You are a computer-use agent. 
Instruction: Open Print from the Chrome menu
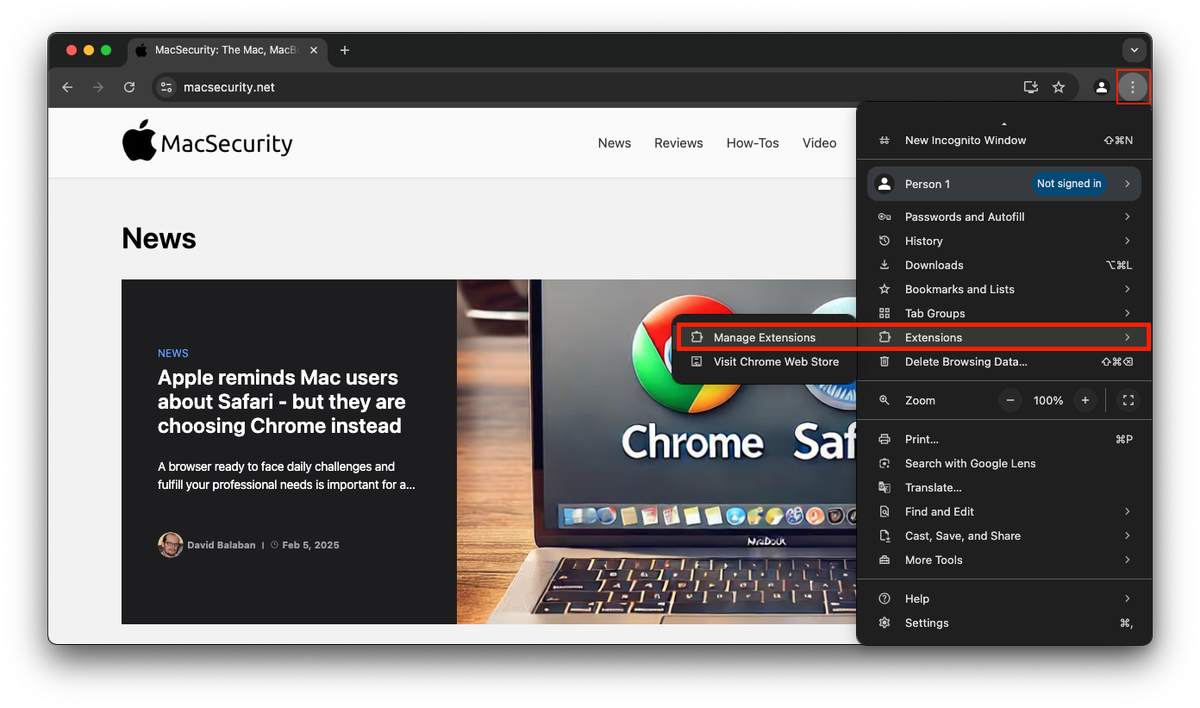click(x=920, y=439)
